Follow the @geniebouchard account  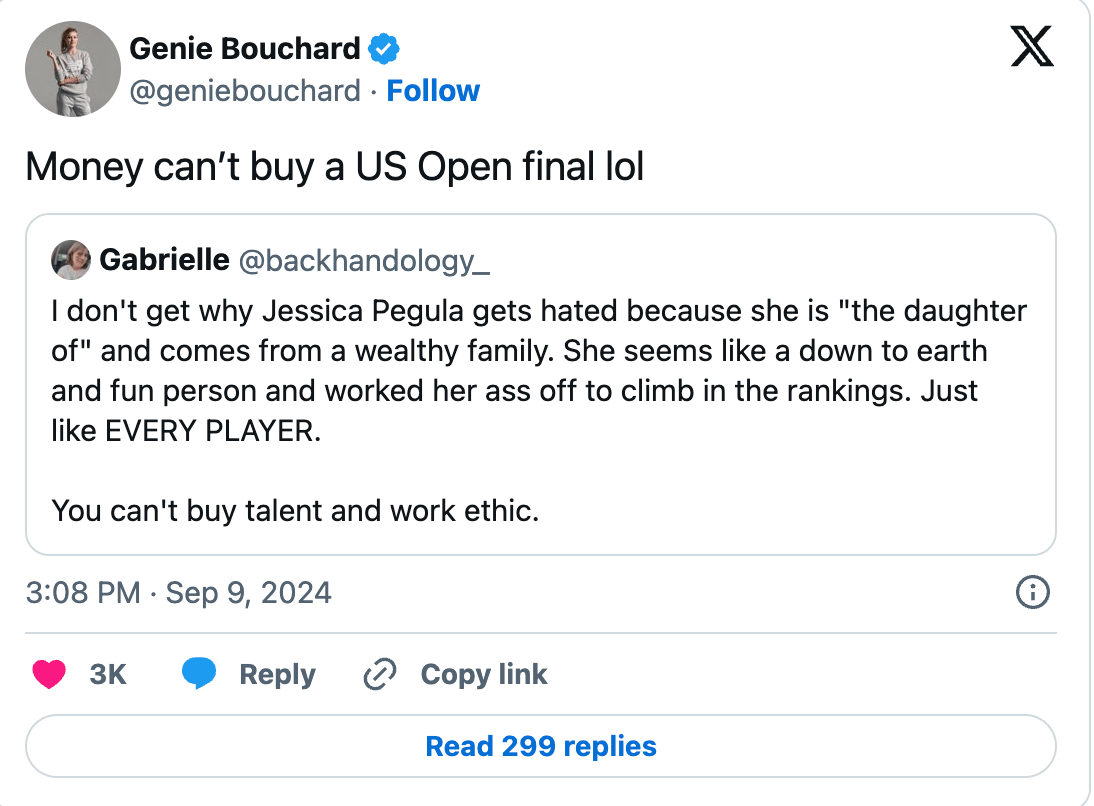coord(433,91)
